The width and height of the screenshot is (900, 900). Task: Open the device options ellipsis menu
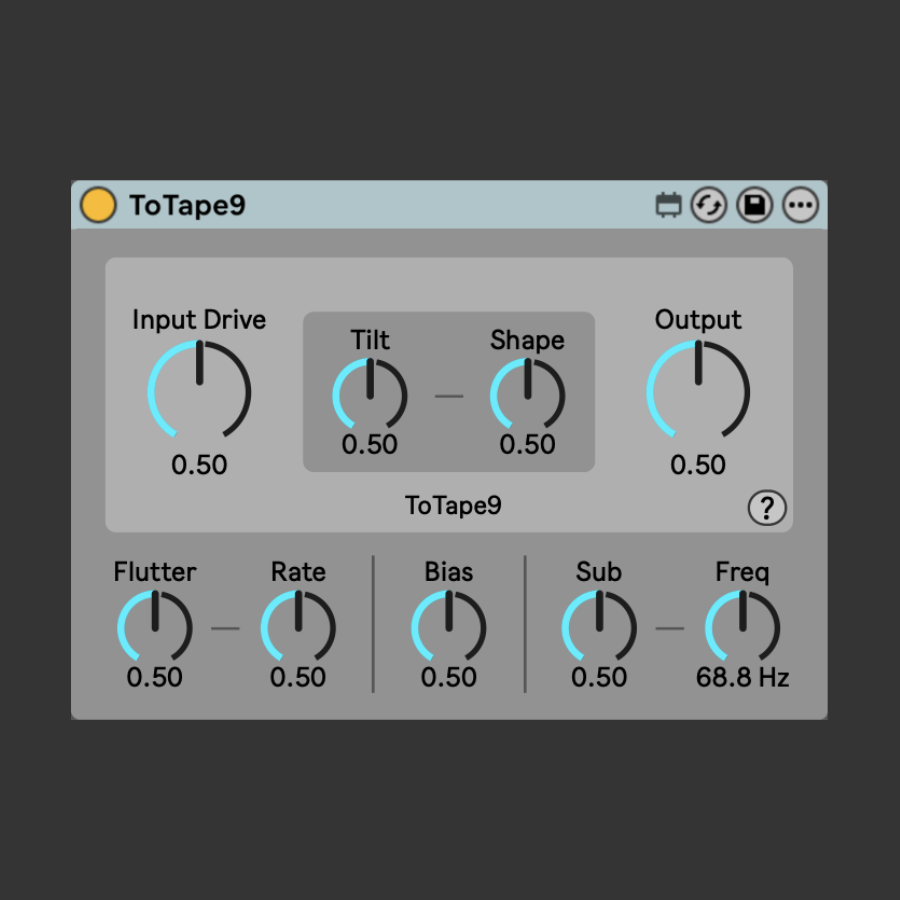click(800, 206)
